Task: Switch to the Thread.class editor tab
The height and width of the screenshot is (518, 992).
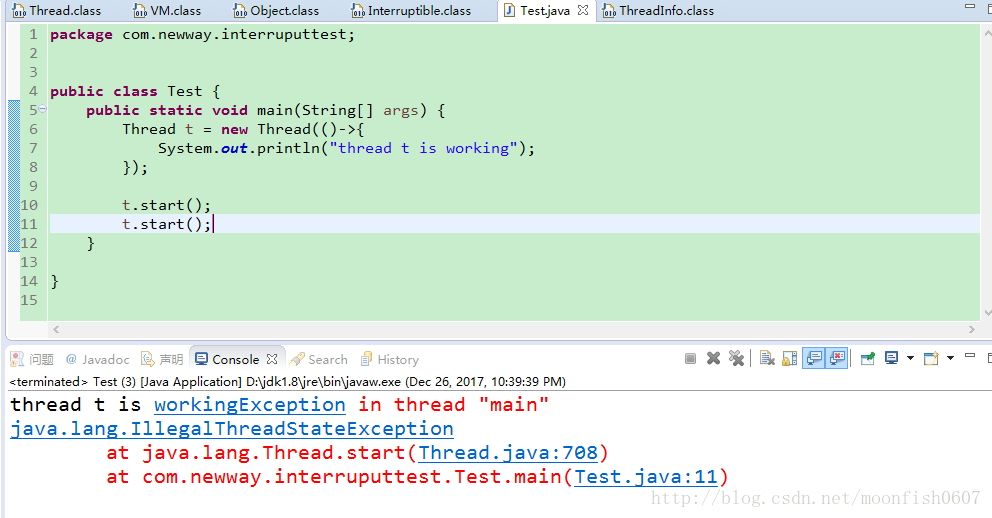Action: (x=57, y=11)
